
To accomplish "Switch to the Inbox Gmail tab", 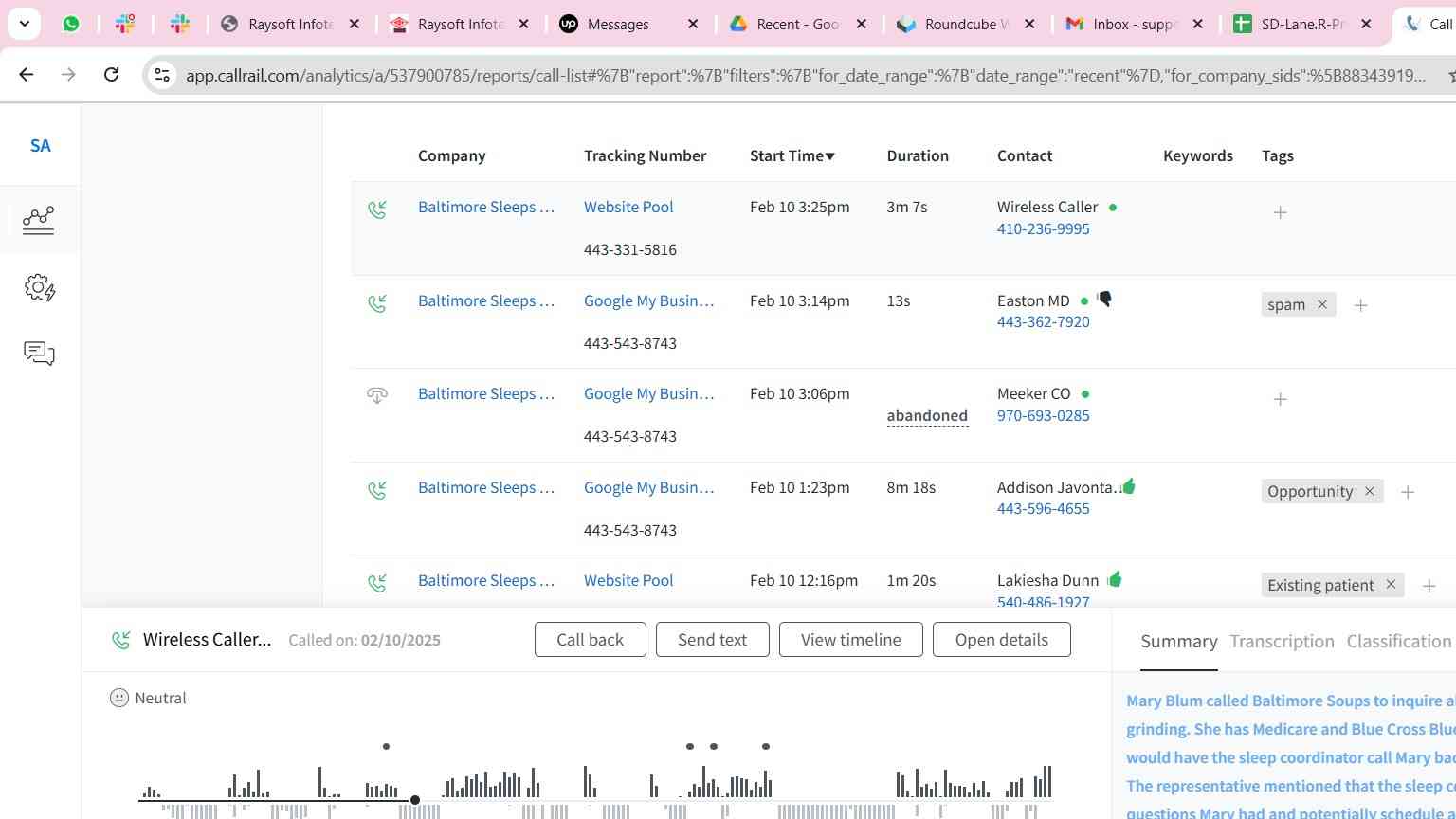I will [x=1135, y=24].
